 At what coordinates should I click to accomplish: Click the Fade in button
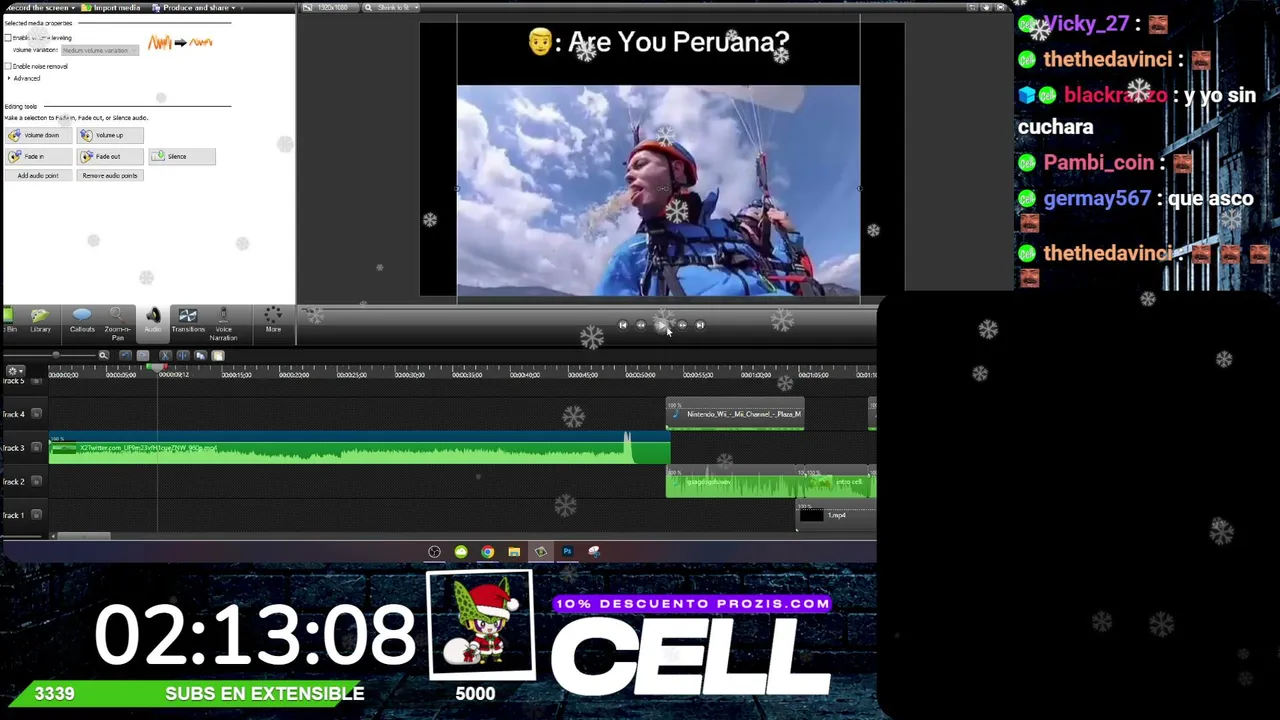click(38, 156)
